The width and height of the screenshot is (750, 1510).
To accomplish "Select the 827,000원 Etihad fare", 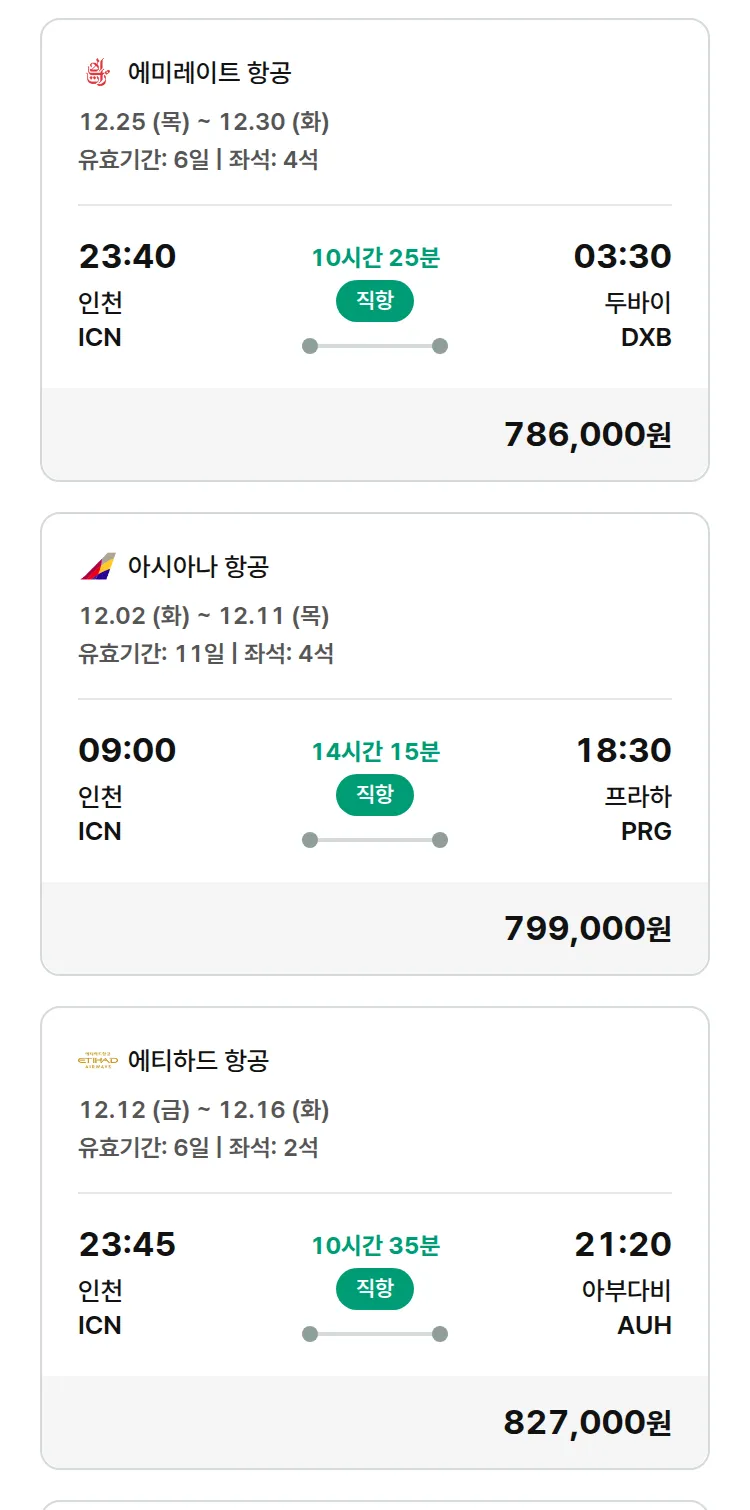I will [587, 1422].
